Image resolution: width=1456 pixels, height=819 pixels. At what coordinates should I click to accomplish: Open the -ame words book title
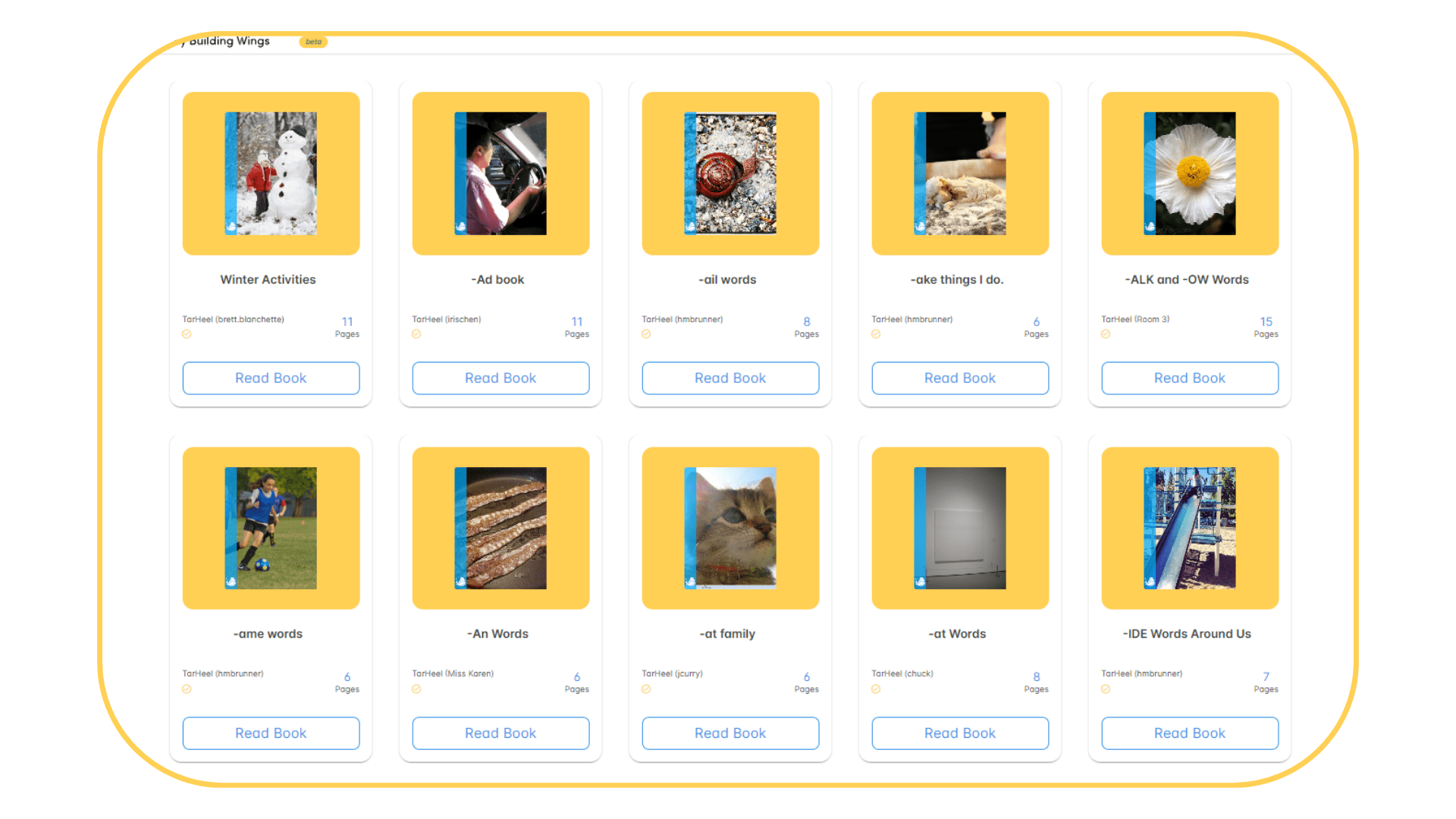[268, 634]
